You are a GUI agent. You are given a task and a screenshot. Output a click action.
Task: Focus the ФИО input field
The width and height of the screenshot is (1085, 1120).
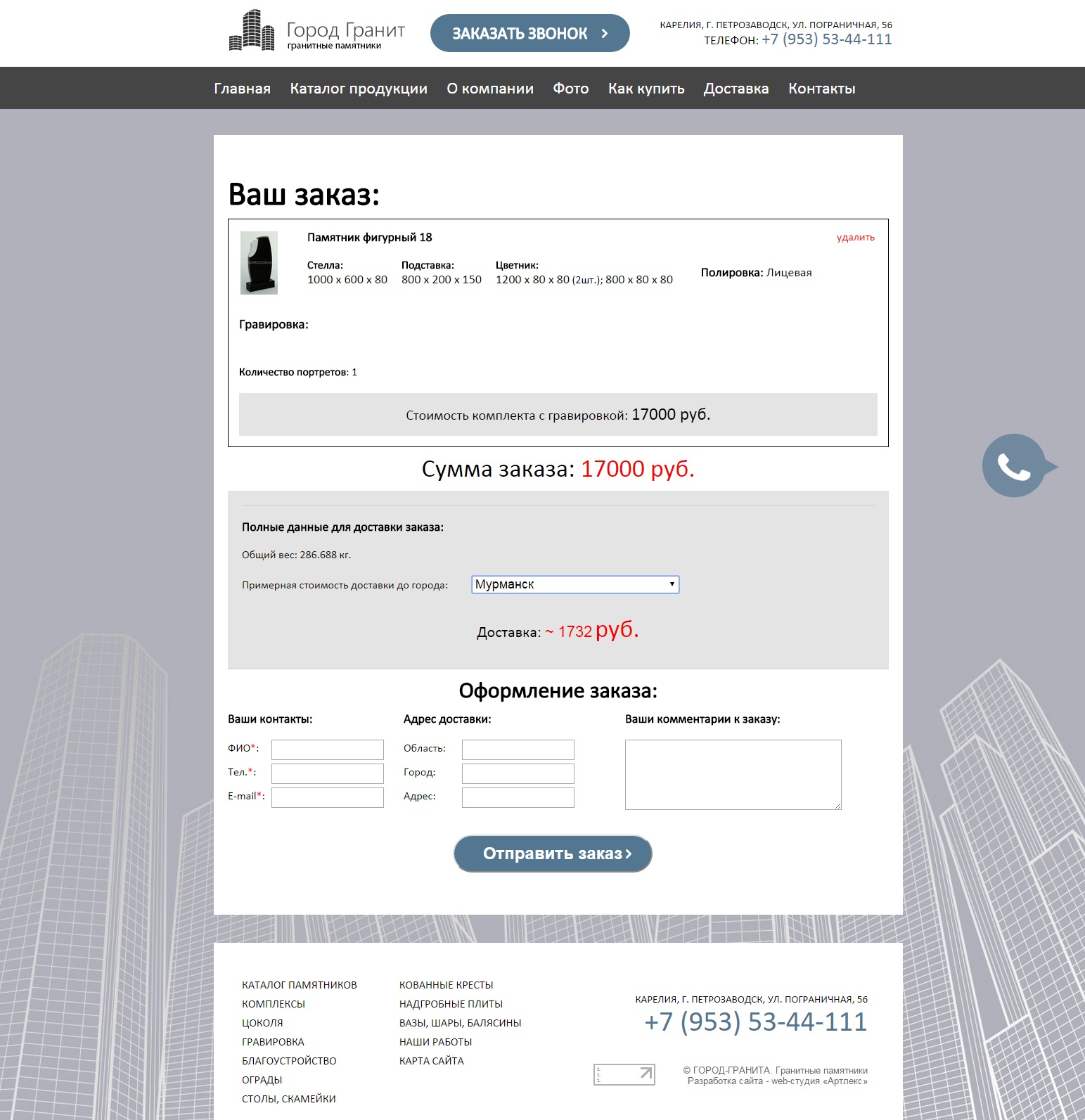click(327, 749)
